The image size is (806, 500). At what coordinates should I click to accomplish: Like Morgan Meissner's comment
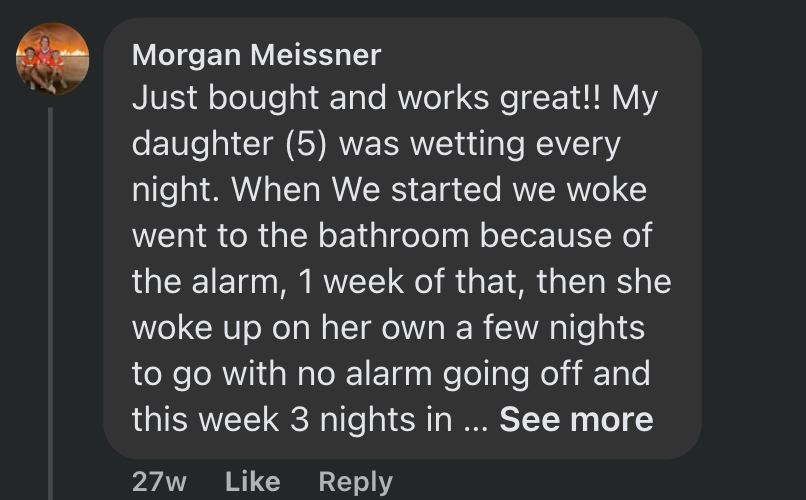[x=252, y=481]
